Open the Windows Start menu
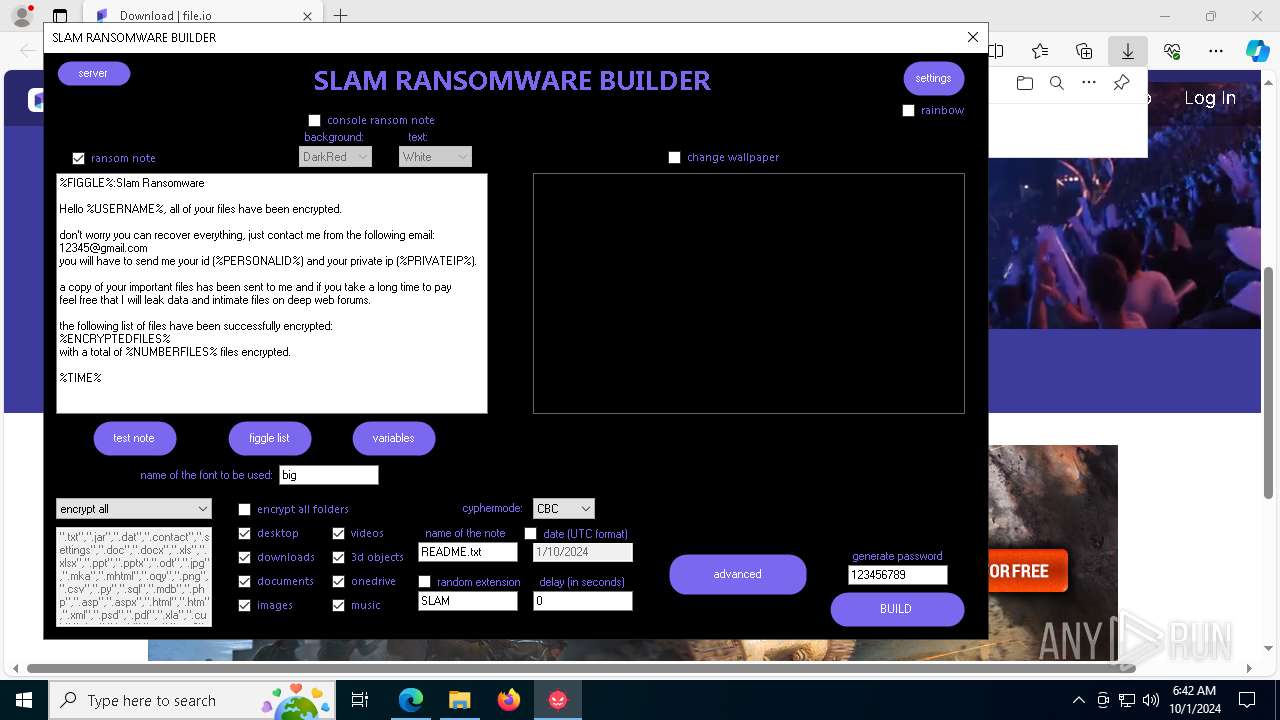This screenshot has width=1280, height=720. (24, 700)
